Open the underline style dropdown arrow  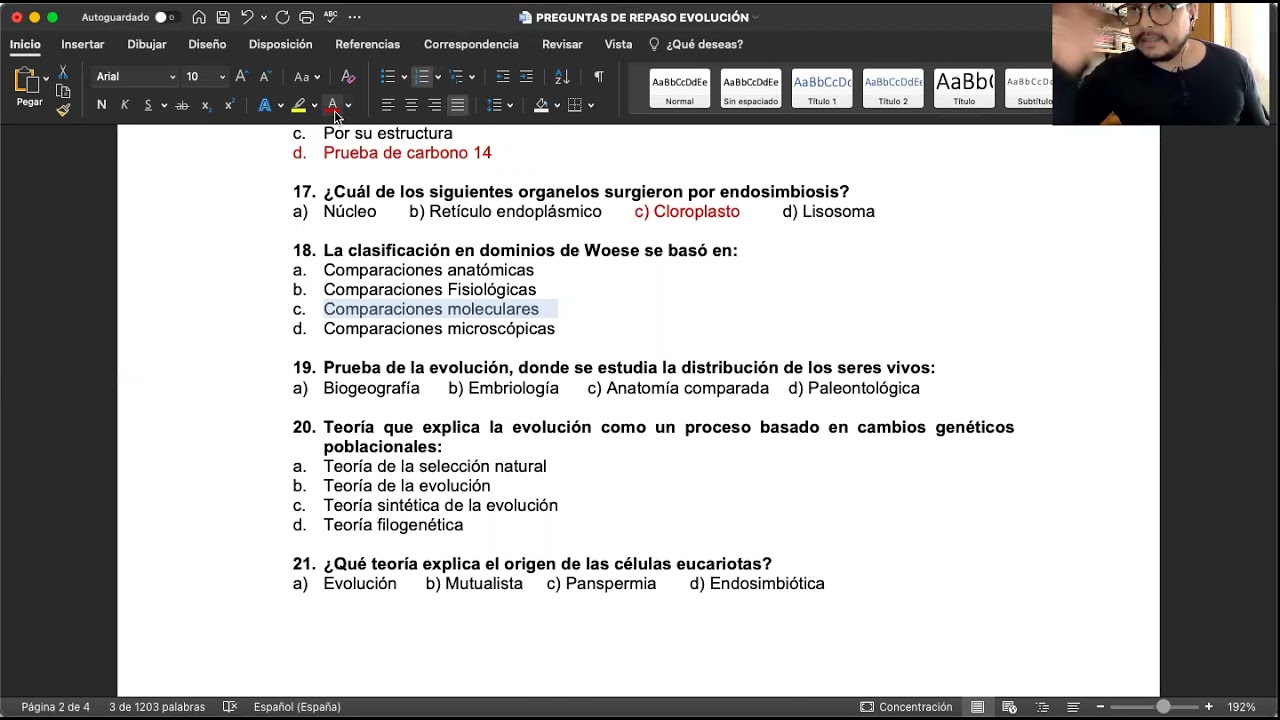pyautogui.click(x=162, y=106)
